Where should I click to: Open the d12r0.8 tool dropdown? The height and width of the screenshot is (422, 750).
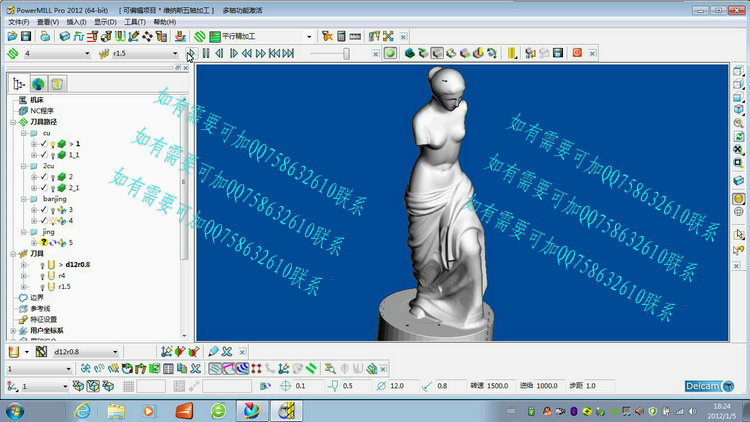tap(115, 352)
